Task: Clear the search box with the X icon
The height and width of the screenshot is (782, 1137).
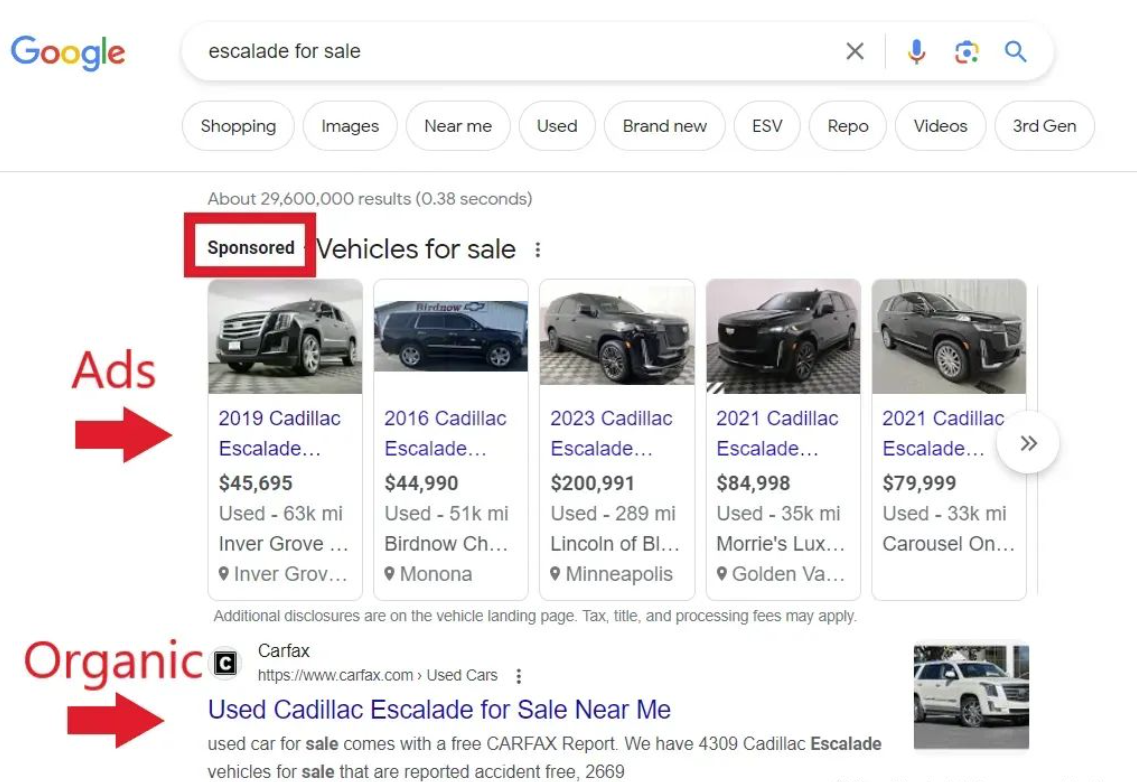Action: coord(855,52)
